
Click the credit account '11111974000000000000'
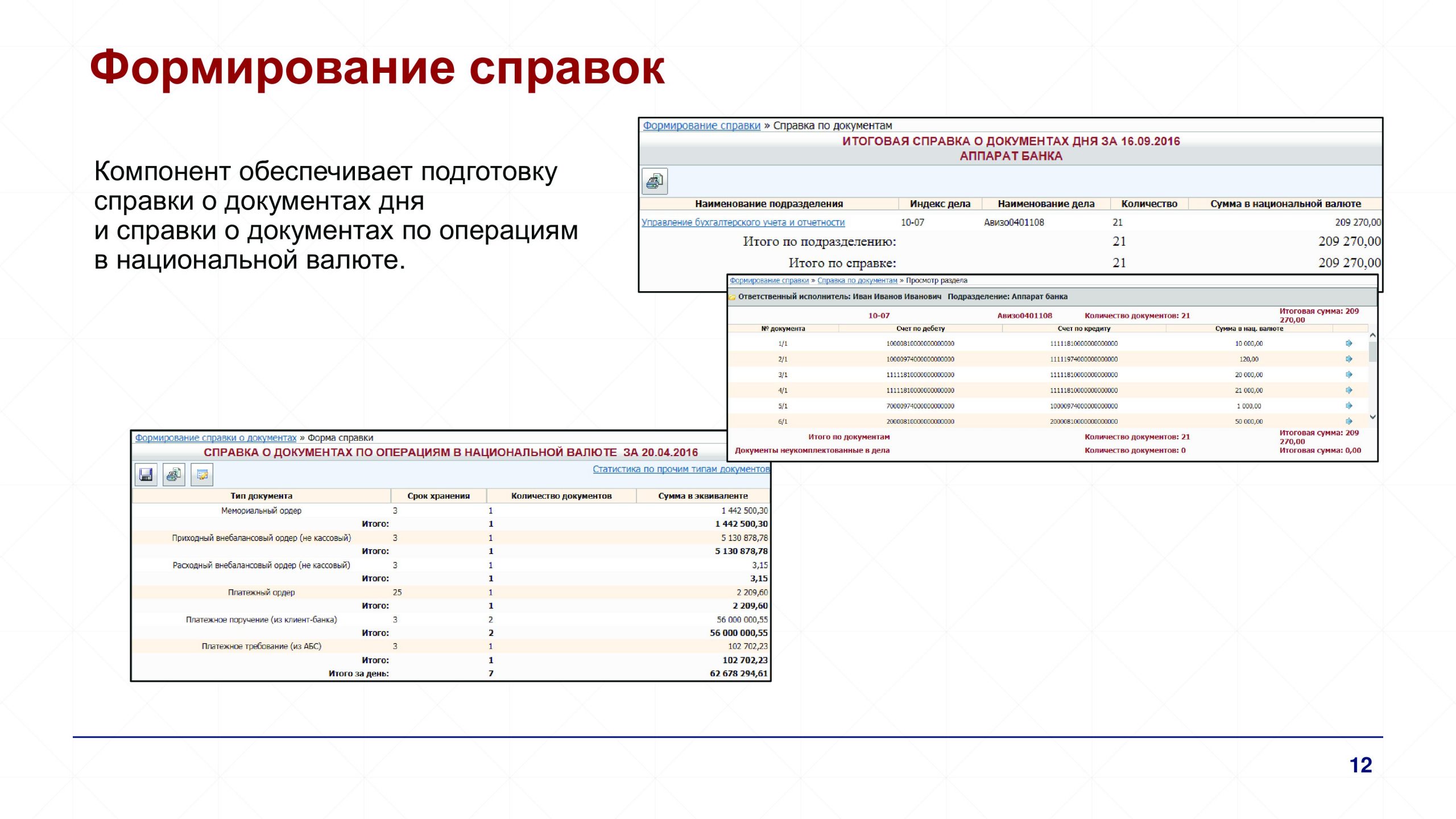point(1083,359)
